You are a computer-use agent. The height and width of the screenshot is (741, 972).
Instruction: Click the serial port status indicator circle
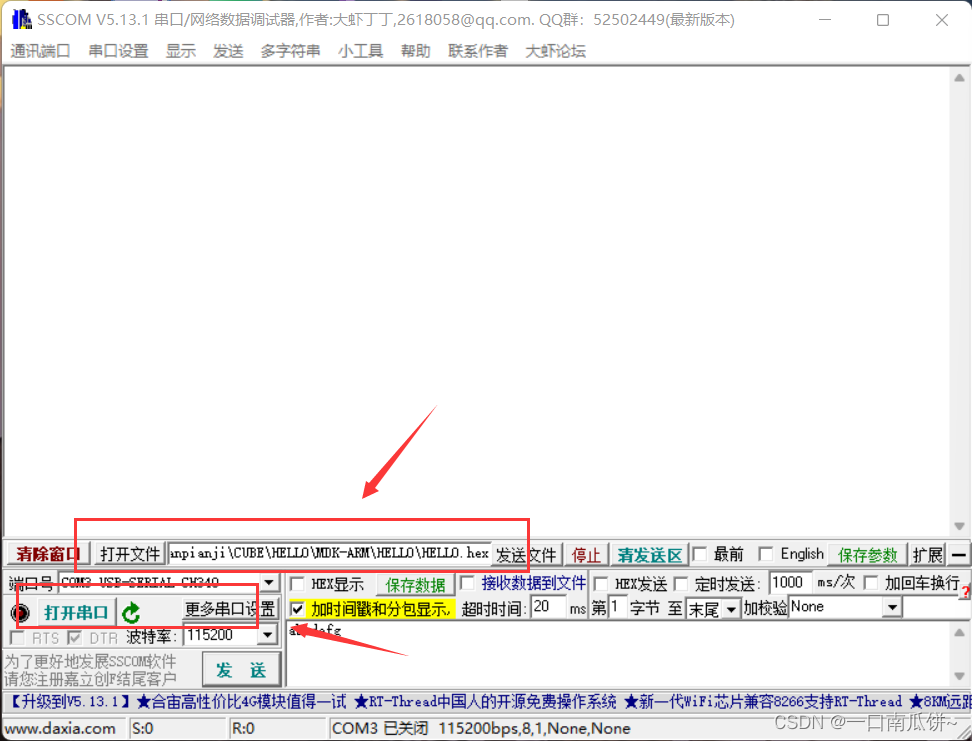(x=21, y=613)
